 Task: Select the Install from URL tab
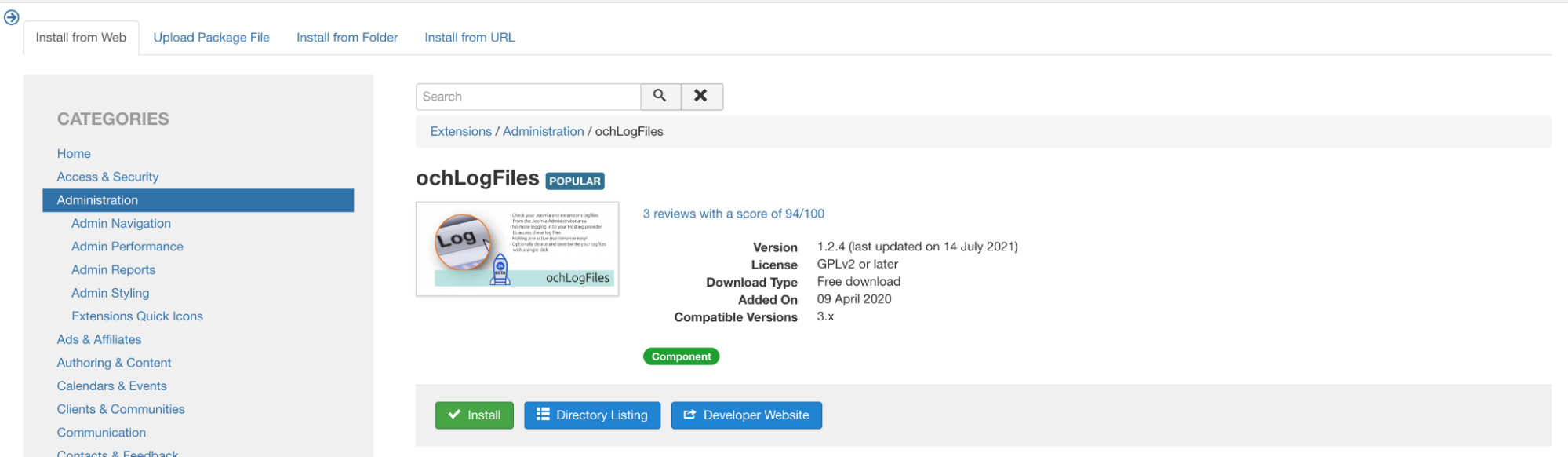click(x=469, y=37)
